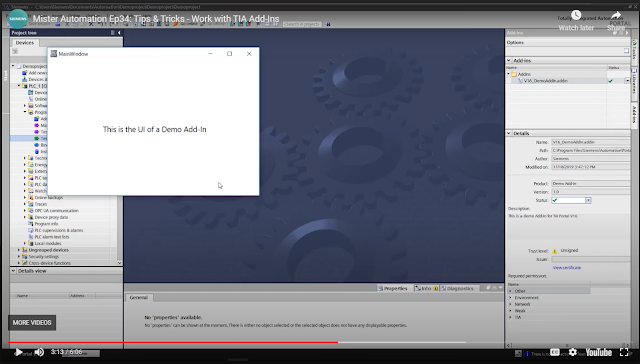Open the Info inspector tab
Screen dimensions: 640x364
point(427,288)
